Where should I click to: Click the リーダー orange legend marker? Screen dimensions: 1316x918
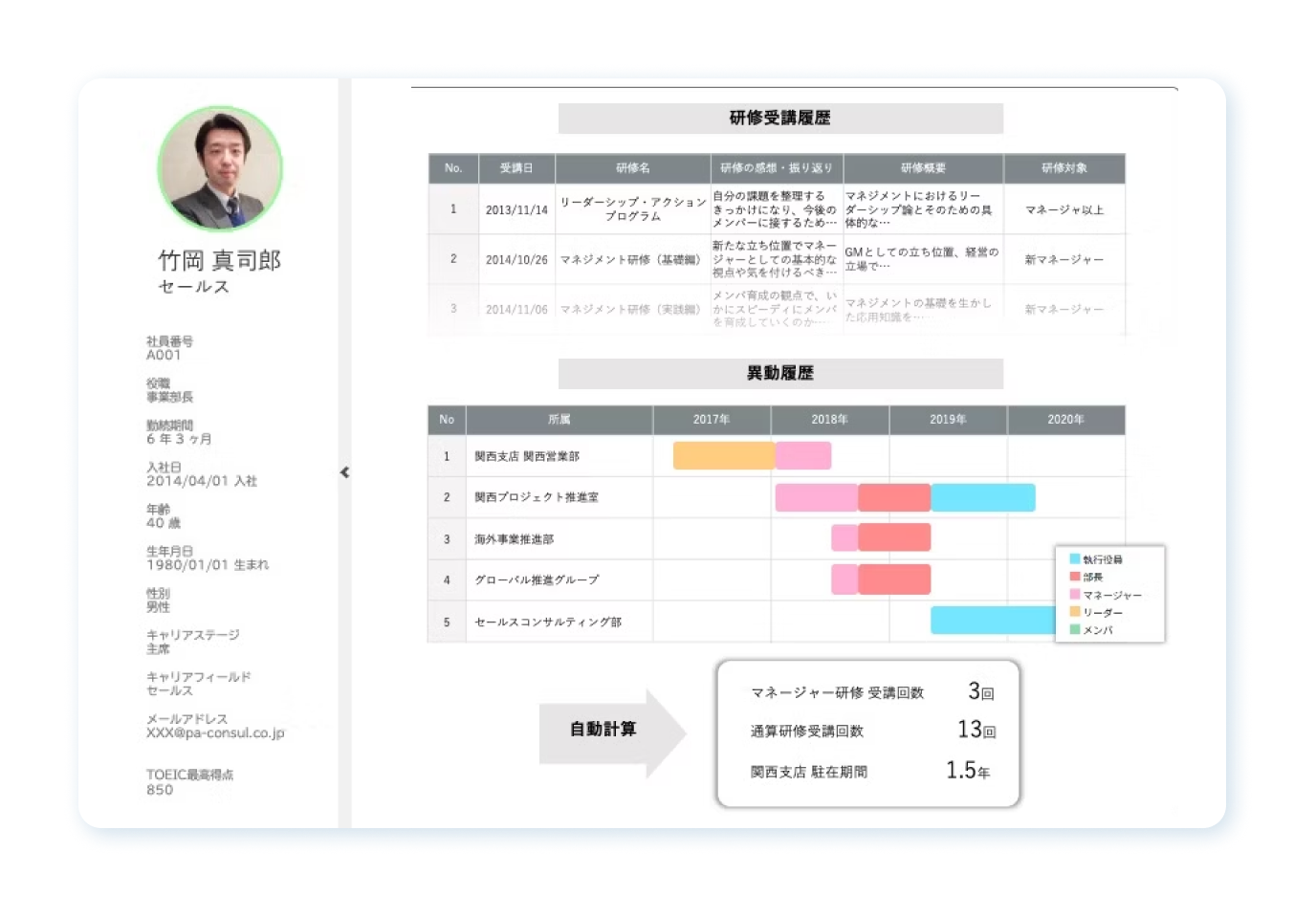point(1075,612)
